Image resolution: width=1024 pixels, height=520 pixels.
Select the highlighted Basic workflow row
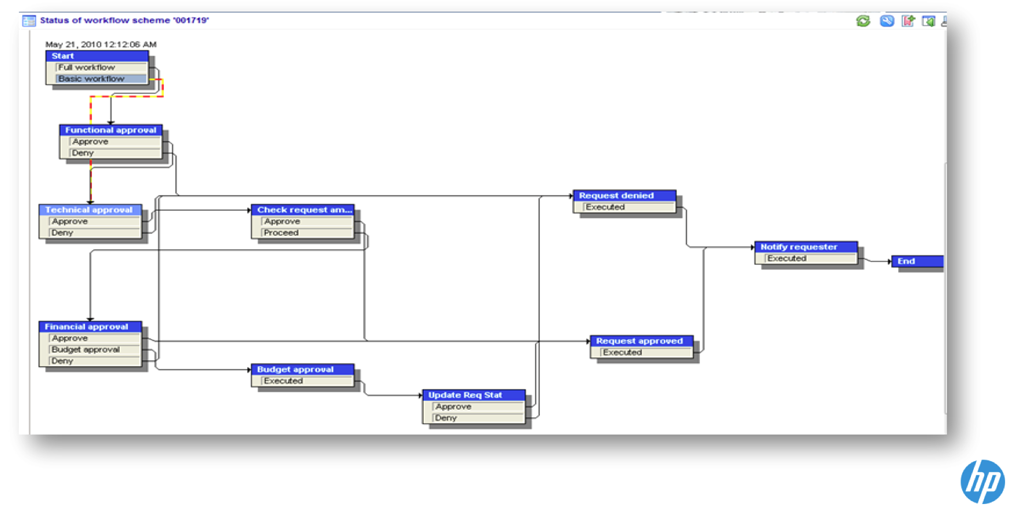click(x=101, y=78)
